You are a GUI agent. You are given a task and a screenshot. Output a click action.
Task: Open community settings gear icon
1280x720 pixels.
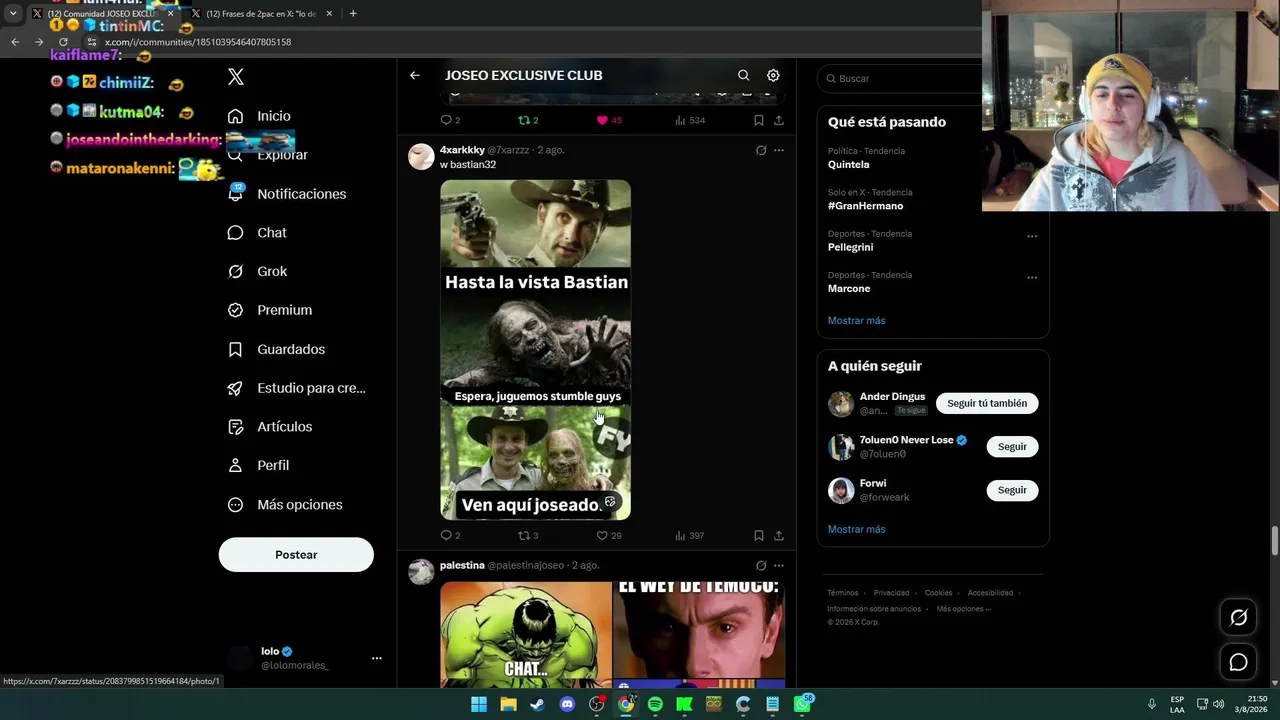[773, 75]
